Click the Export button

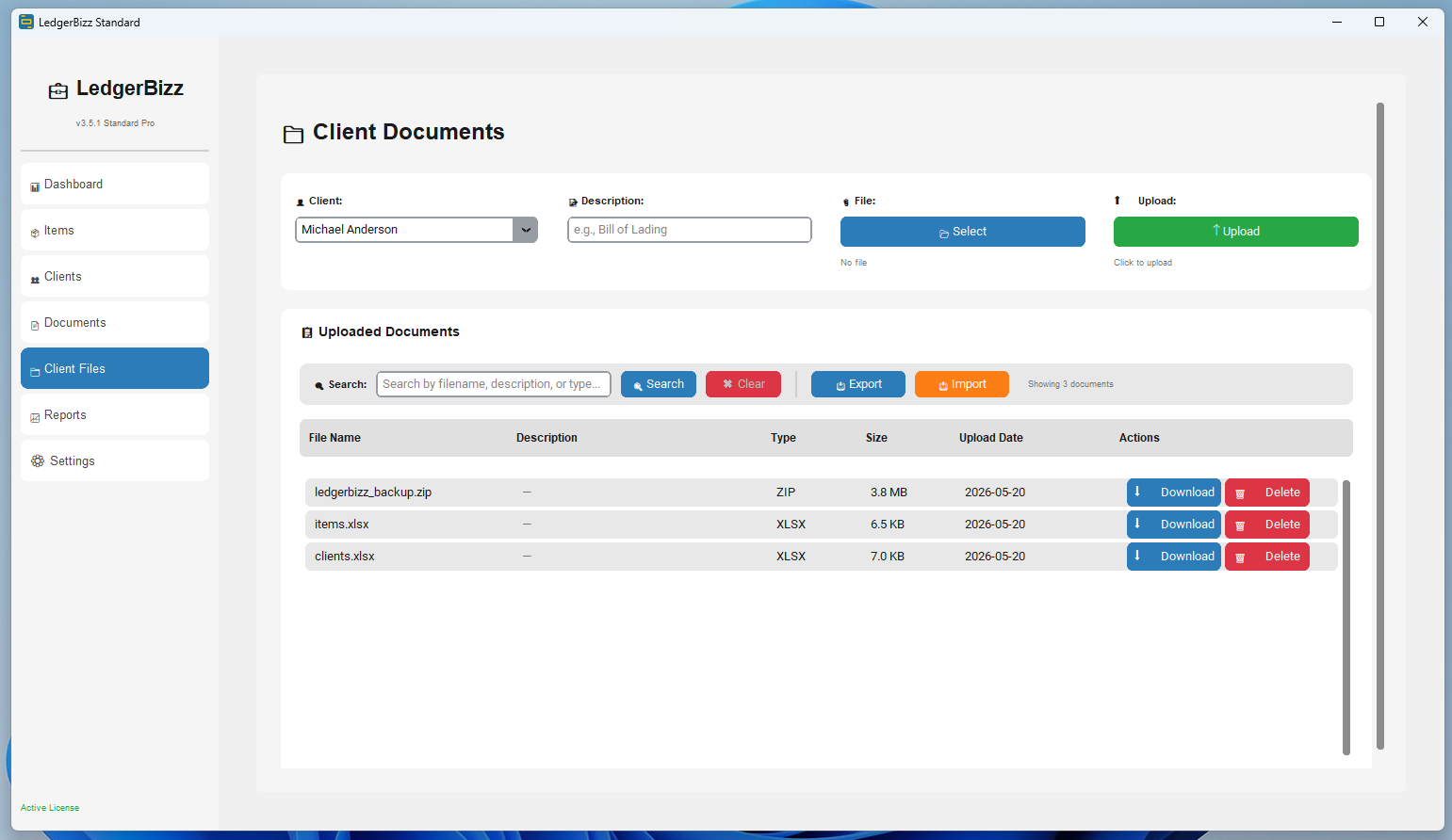[858, 384]
